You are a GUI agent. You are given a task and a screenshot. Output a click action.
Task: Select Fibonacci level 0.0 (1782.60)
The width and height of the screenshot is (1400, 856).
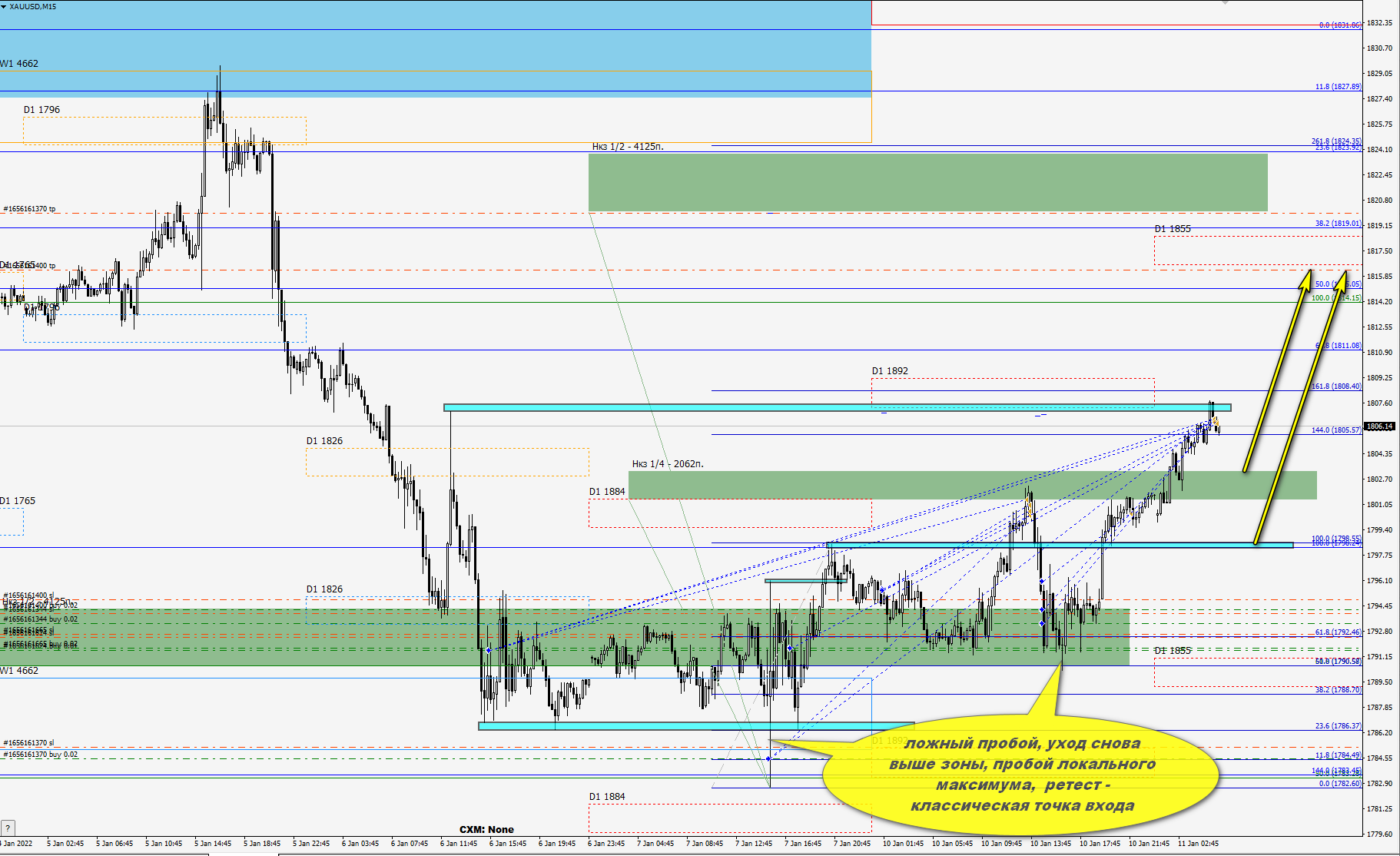[x=1340, y=784]
